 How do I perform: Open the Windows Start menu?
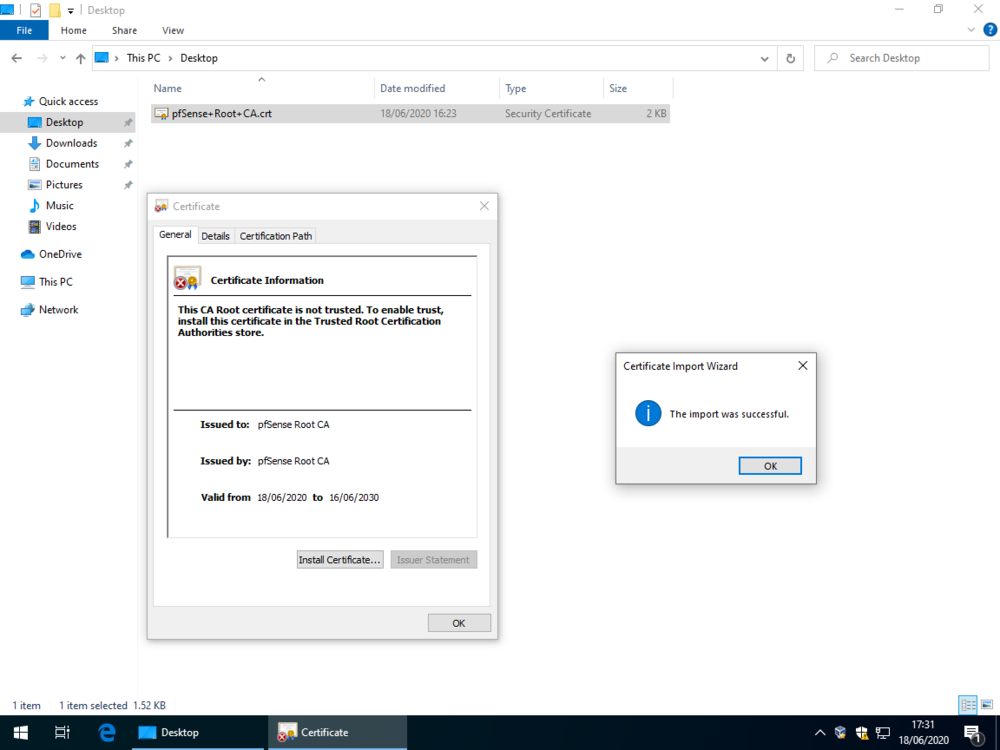(x=20, y=733)
